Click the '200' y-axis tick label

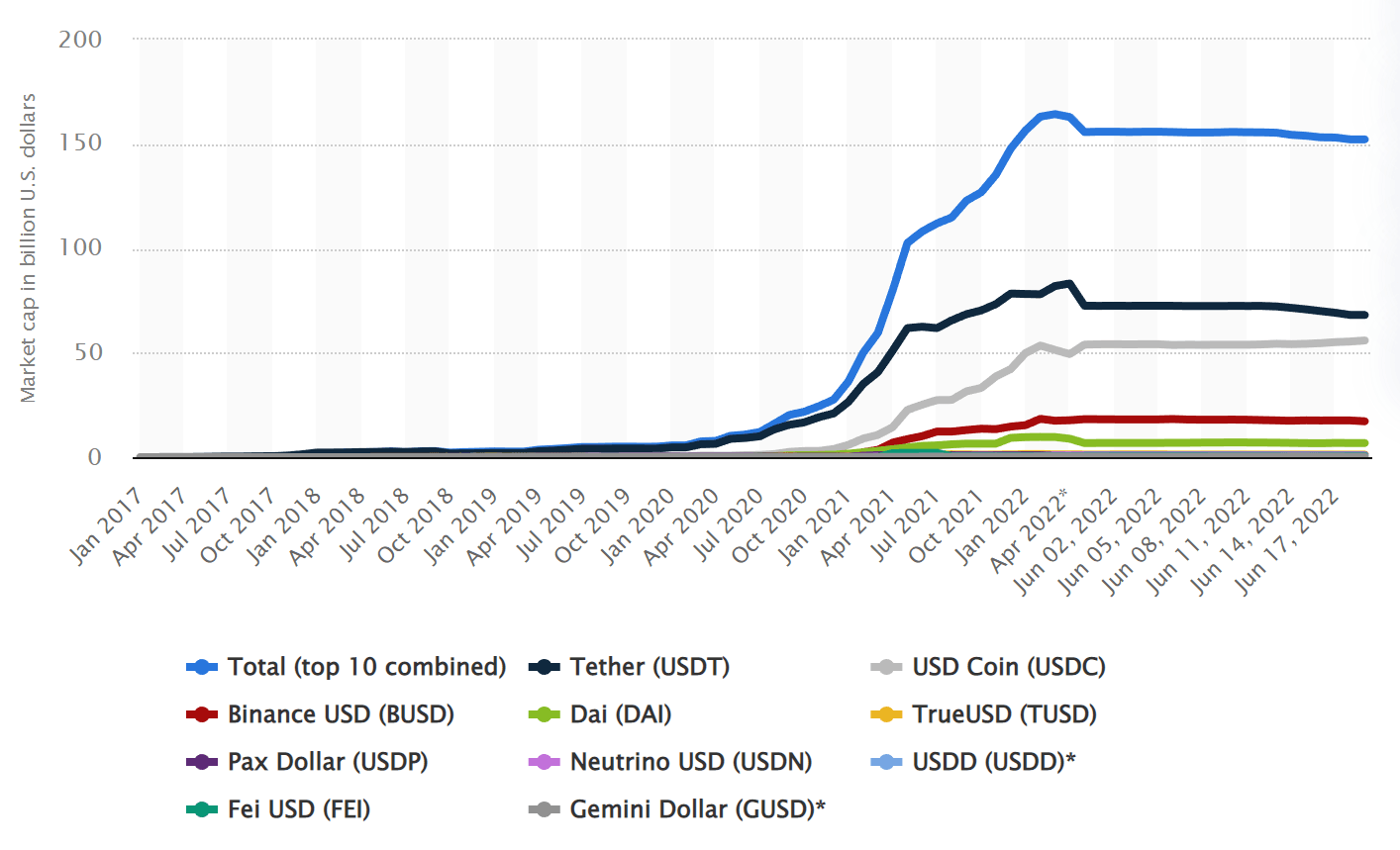coord(80,40)
